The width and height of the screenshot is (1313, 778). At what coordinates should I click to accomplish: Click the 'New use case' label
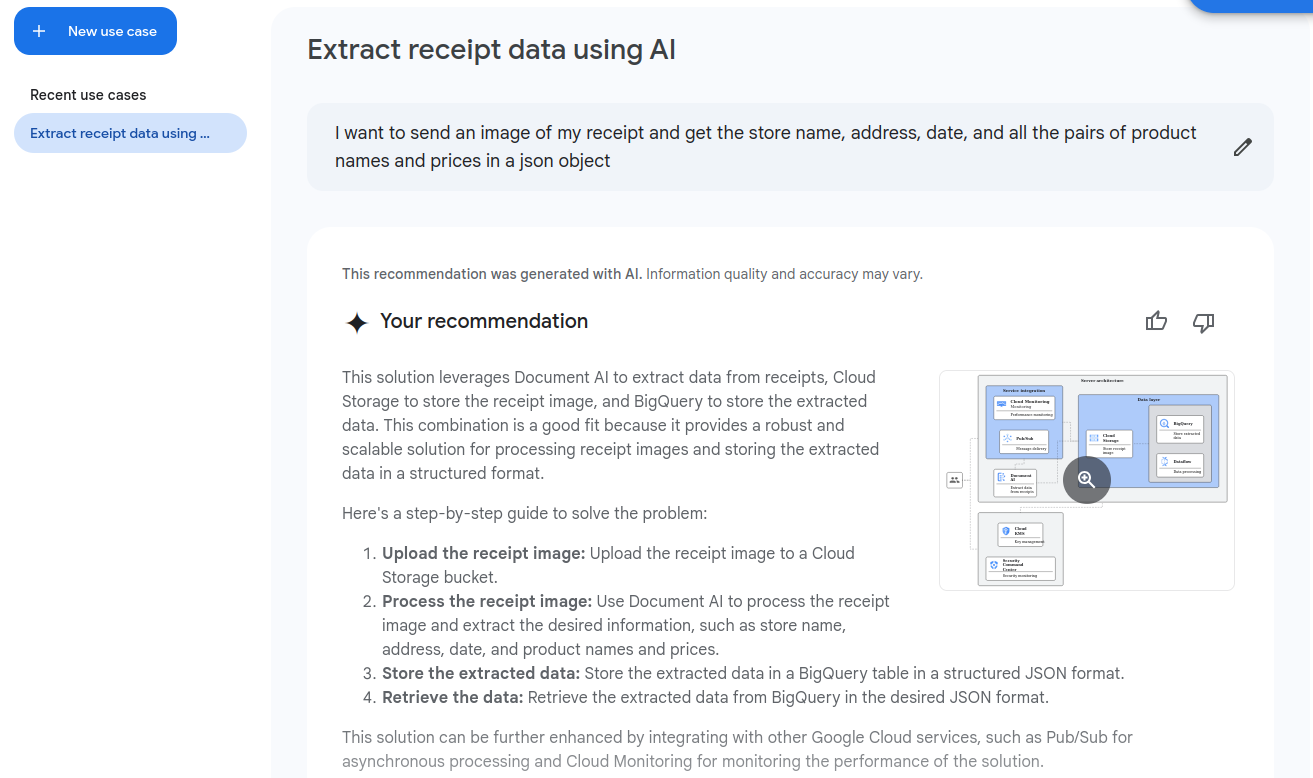pos(112,31)
